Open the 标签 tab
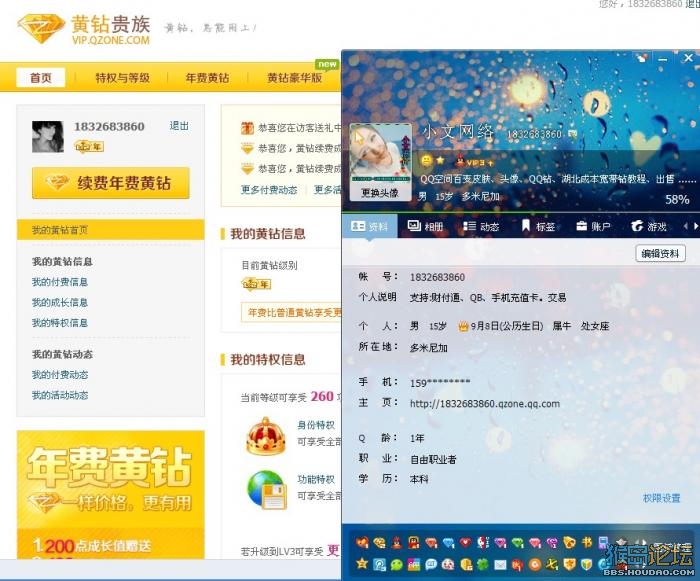 point(538,226)
